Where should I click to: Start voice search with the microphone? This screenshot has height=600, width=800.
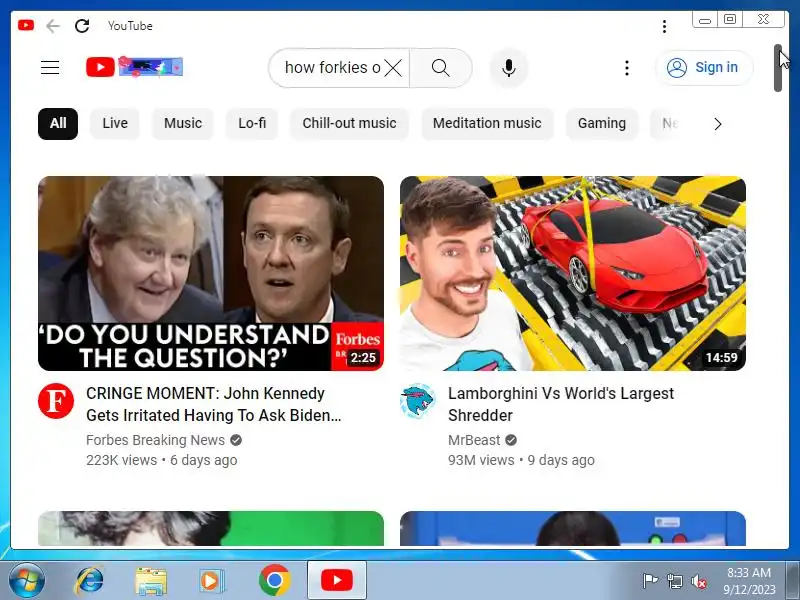click(509, 67)
